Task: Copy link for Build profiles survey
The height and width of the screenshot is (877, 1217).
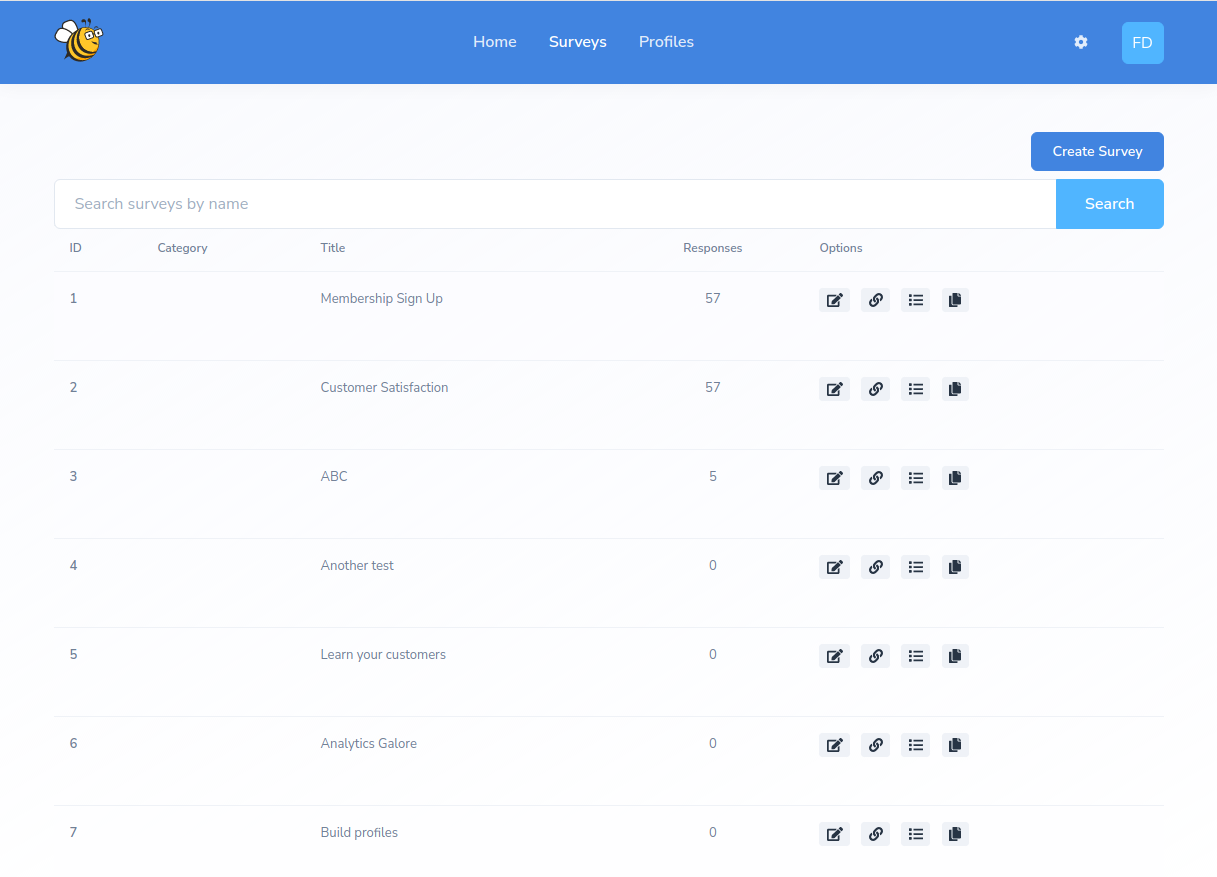Action: point(875,834)
